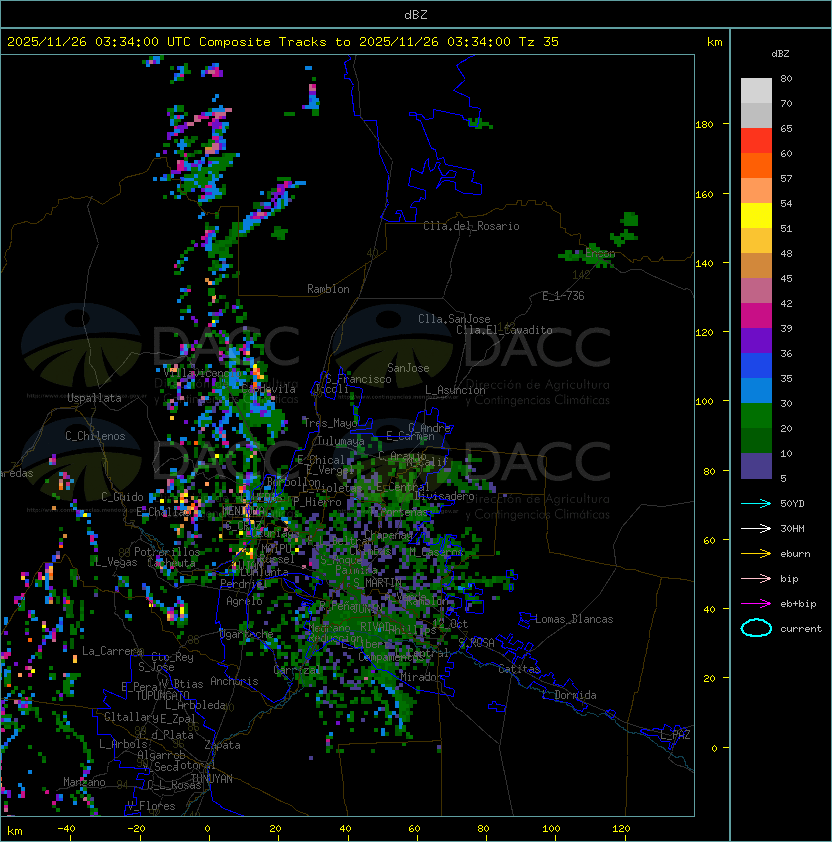Click the 'Anchoris' map label
Screen dimensions: 832x842
click(234, 681)
